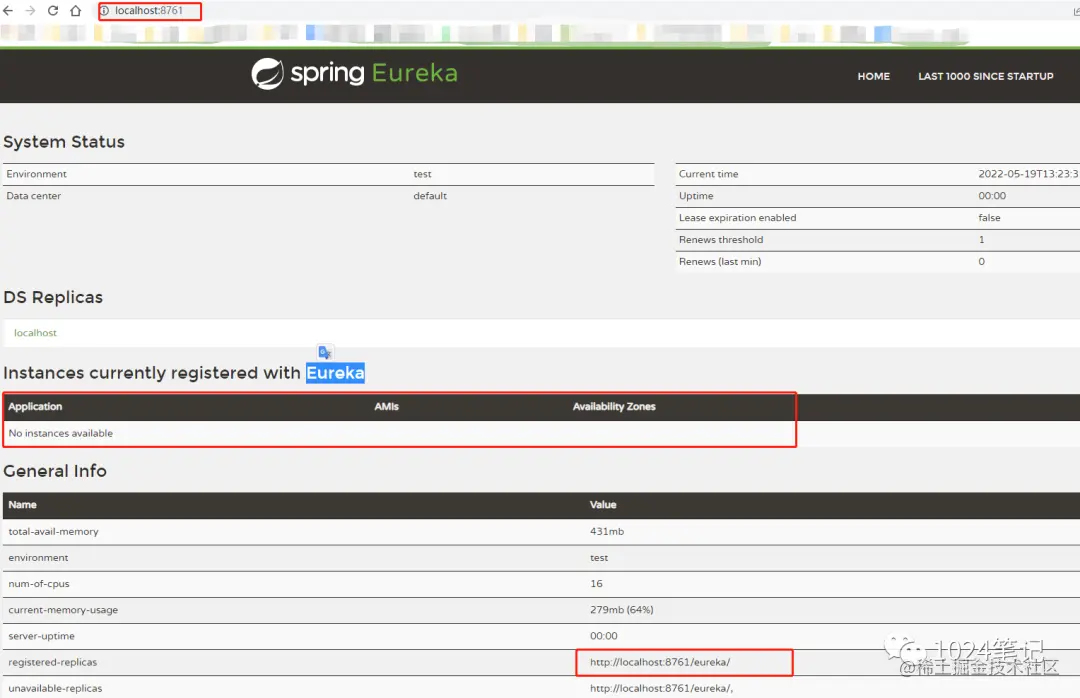Open LAST 1000 SINCE STARTUP page
This screenshot has width=1080, height=698.
(986, 76)
